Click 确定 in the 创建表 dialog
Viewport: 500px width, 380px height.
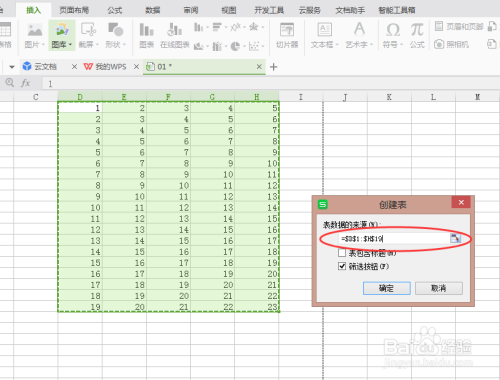coord(387,288)
